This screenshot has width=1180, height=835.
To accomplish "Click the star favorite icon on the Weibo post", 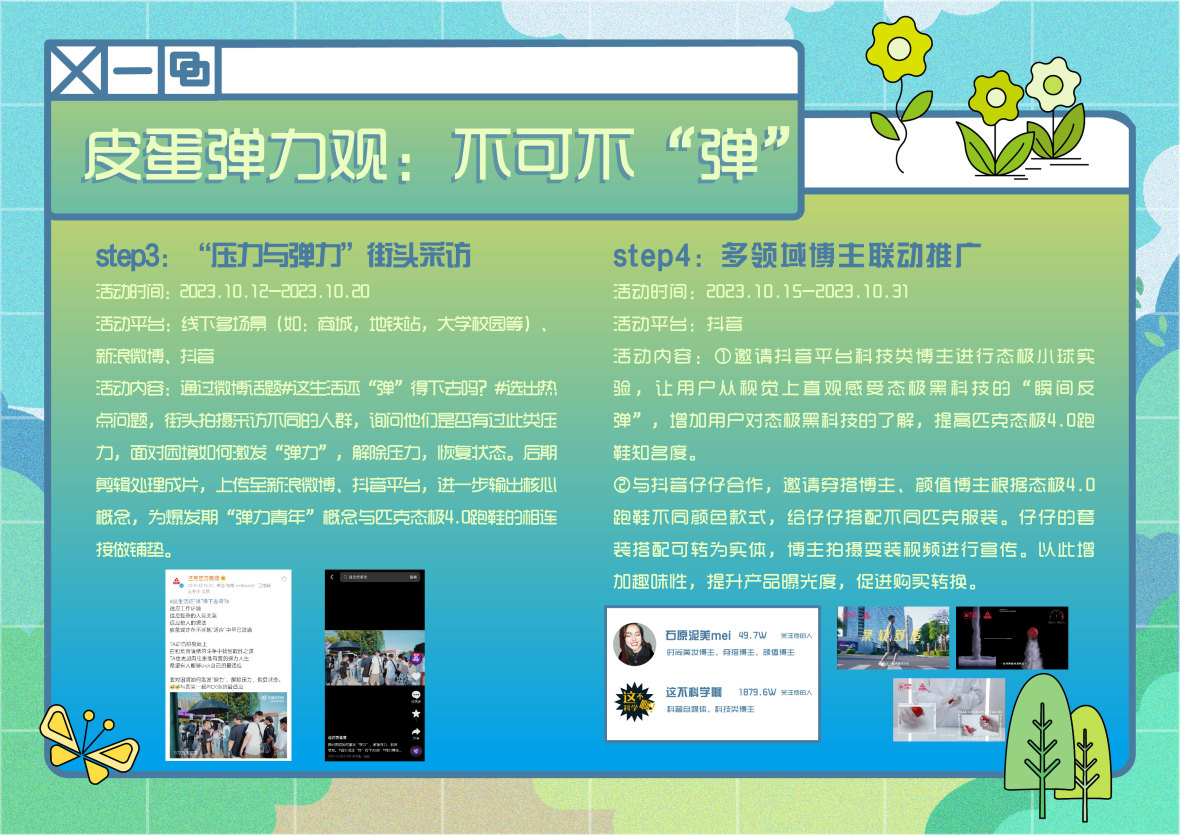I will (284, 579).
